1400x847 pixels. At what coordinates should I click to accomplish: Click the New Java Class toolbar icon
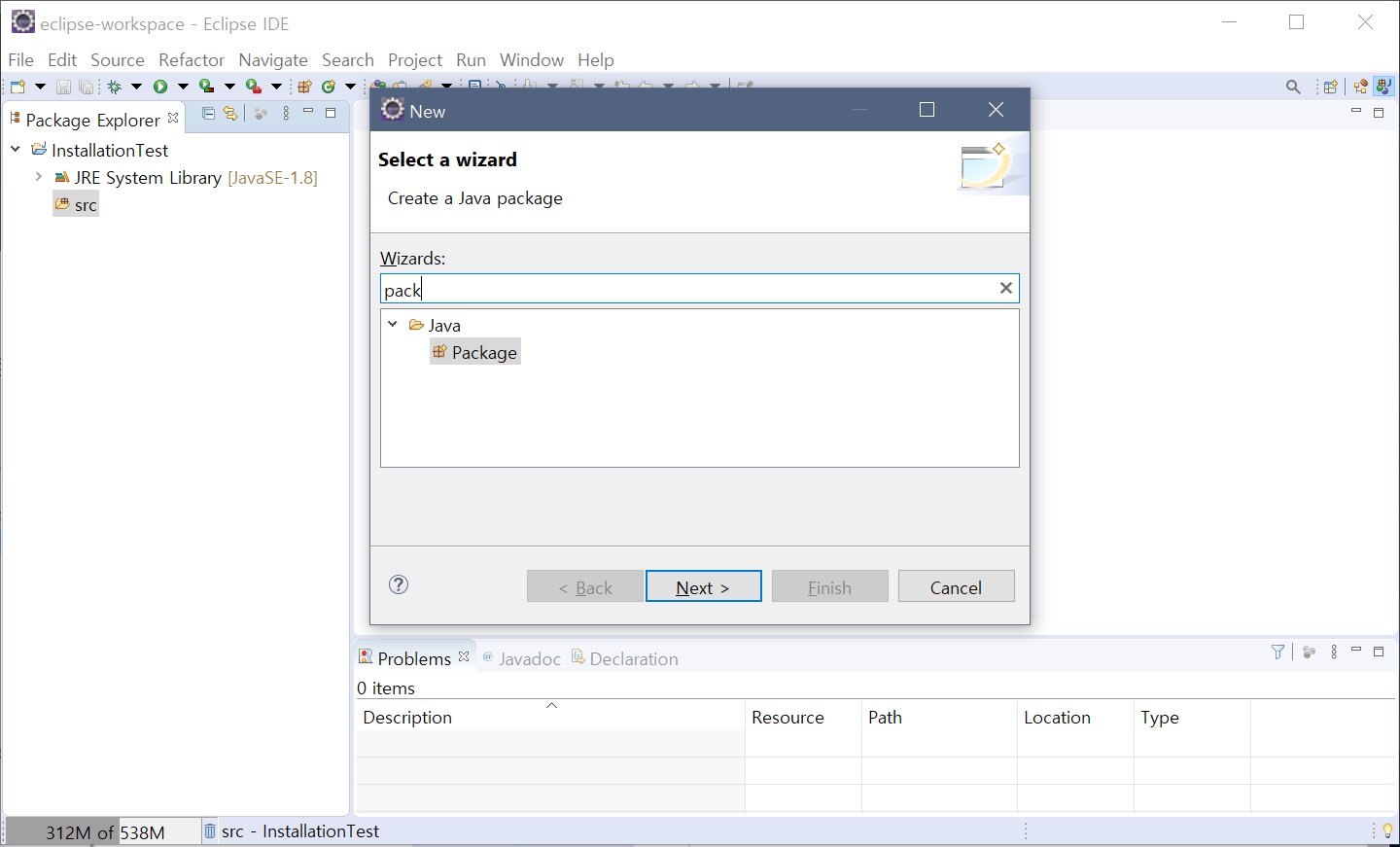coord(329,87)
